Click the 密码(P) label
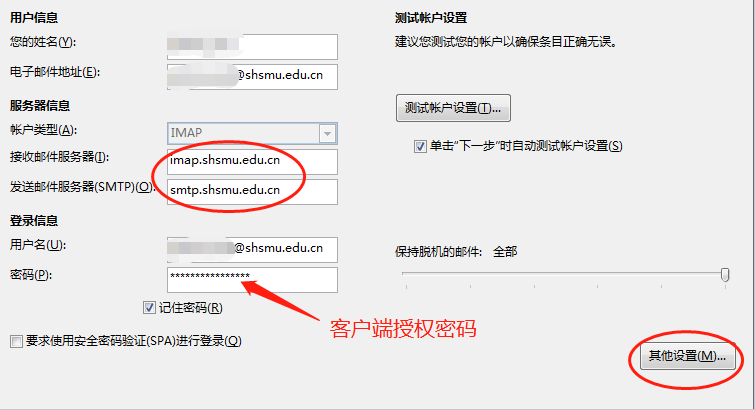 (x=31, y=275)
